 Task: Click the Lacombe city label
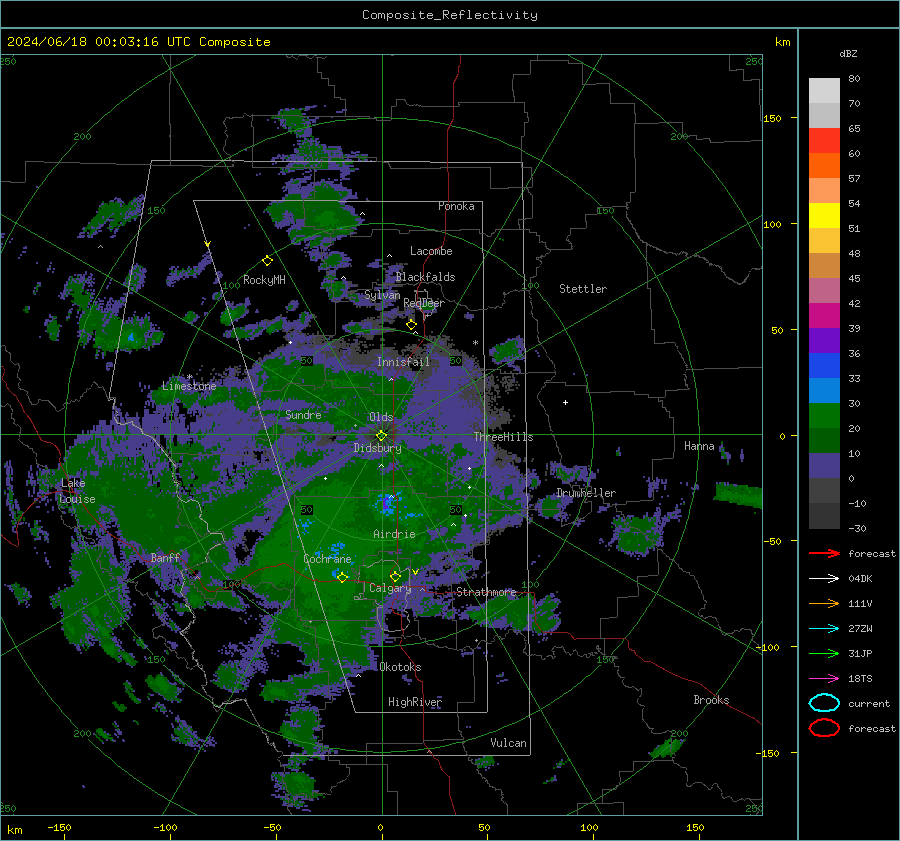(431, 251)
